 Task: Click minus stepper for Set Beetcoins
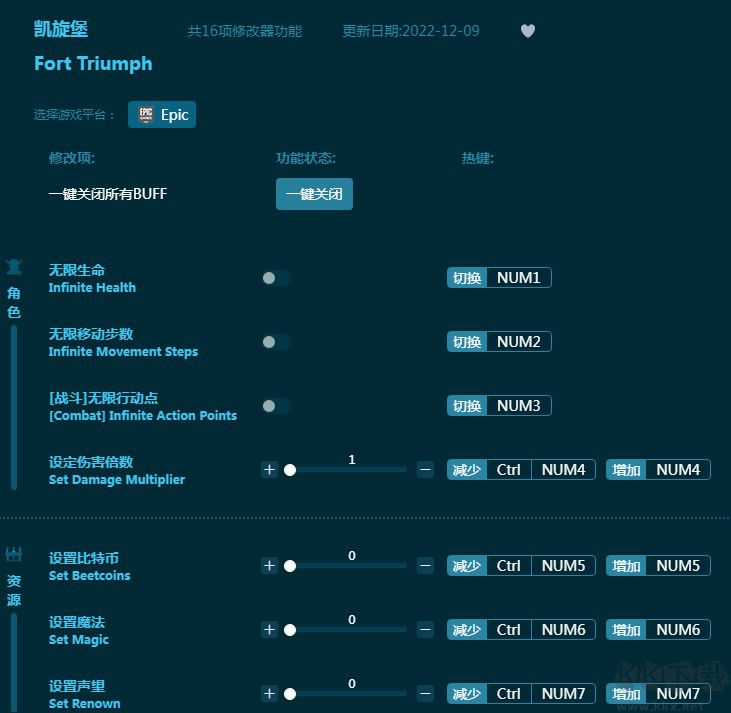(425, 566)
